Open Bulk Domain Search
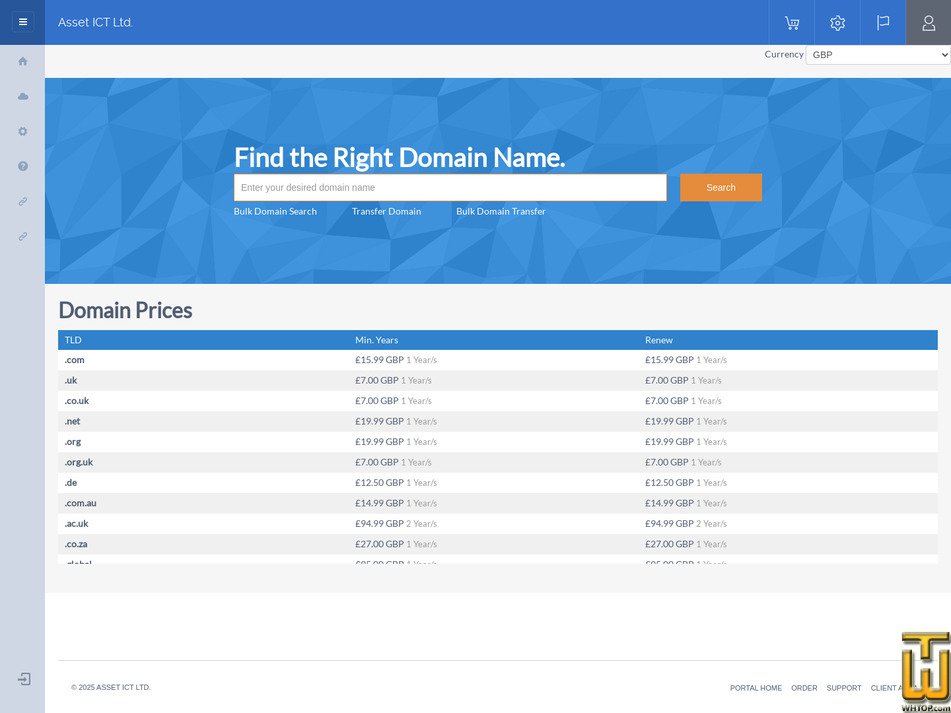This screenshot has height=713, width=951. point(275,211)
